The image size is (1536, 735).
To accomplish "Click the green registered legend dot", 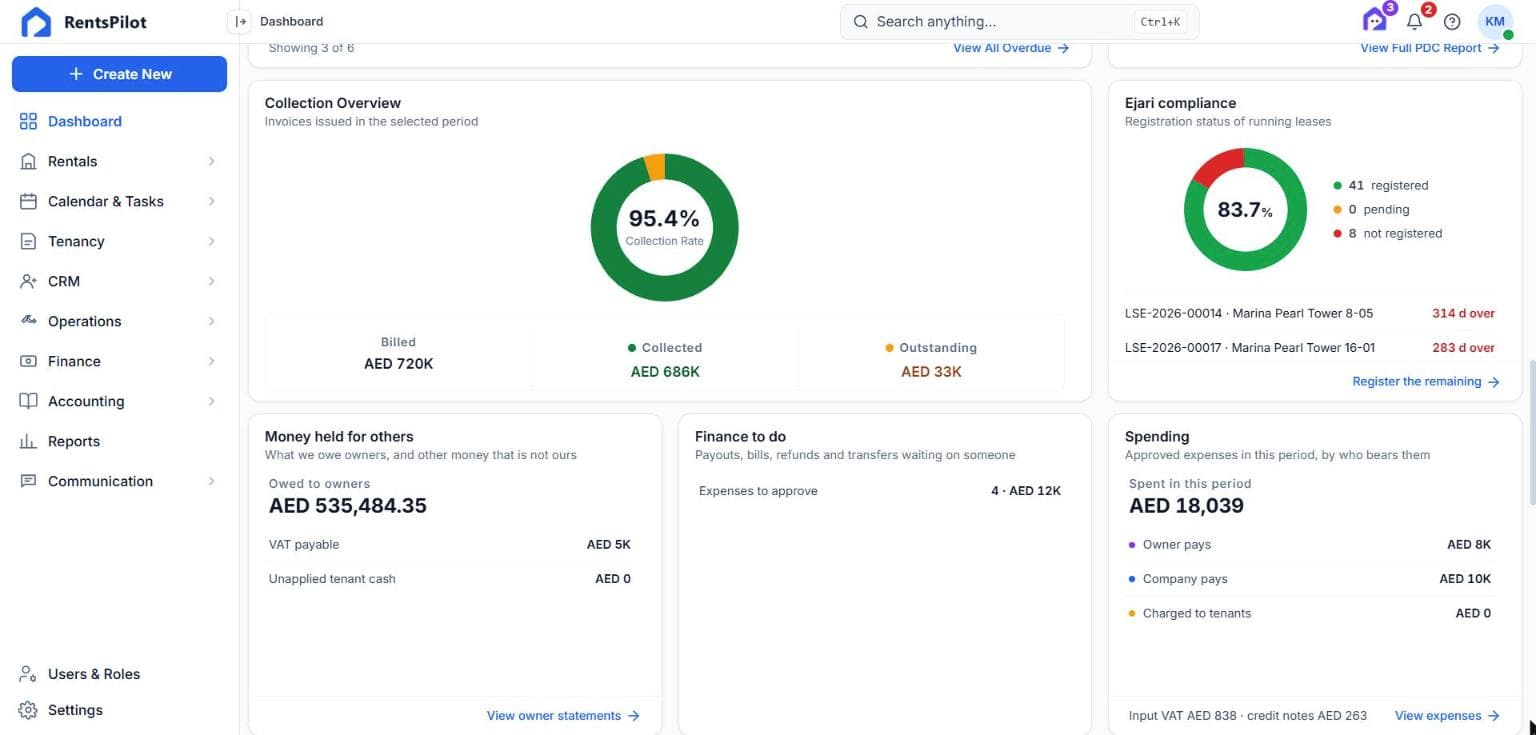I will pos(1337,186).
